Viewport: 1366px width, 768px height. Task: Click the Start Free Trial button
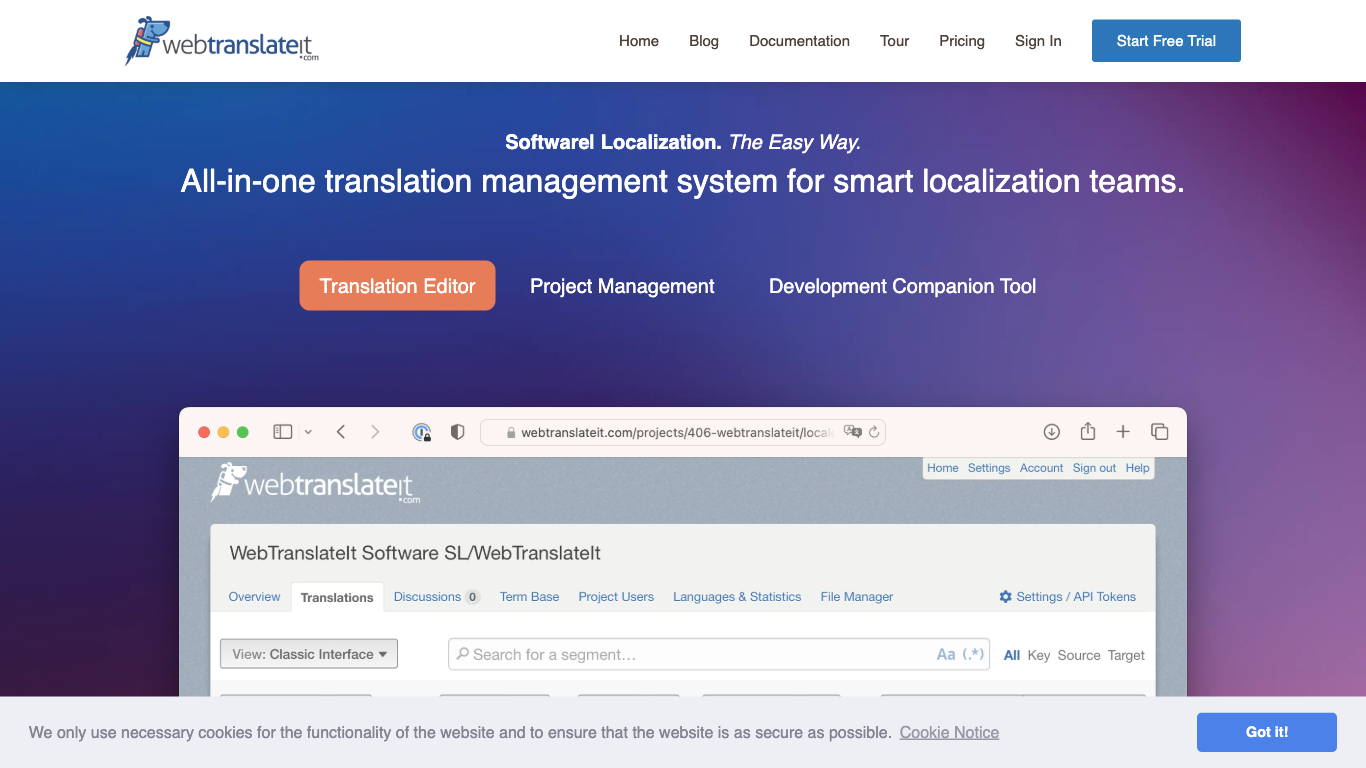[x=1166, y=41]
